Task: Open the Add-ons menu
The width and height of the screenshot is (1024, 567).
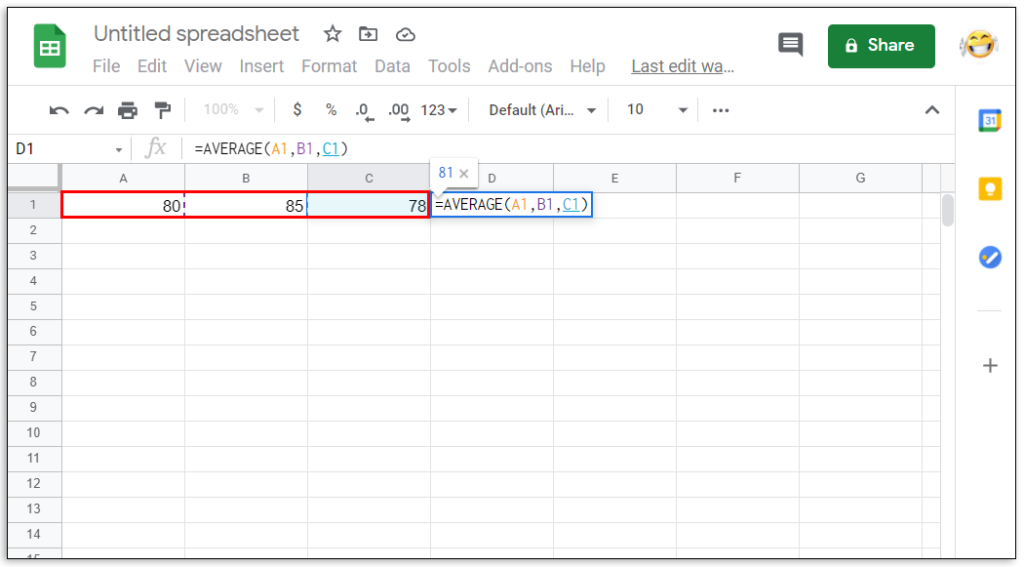Action: (x=520, y=67)
